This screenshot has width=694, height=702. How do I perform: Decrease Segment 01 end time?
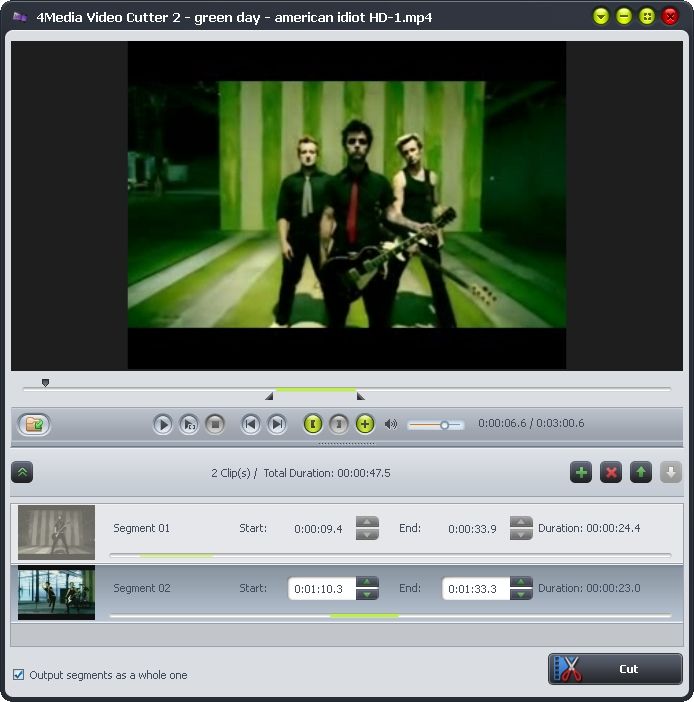(521, 534)
